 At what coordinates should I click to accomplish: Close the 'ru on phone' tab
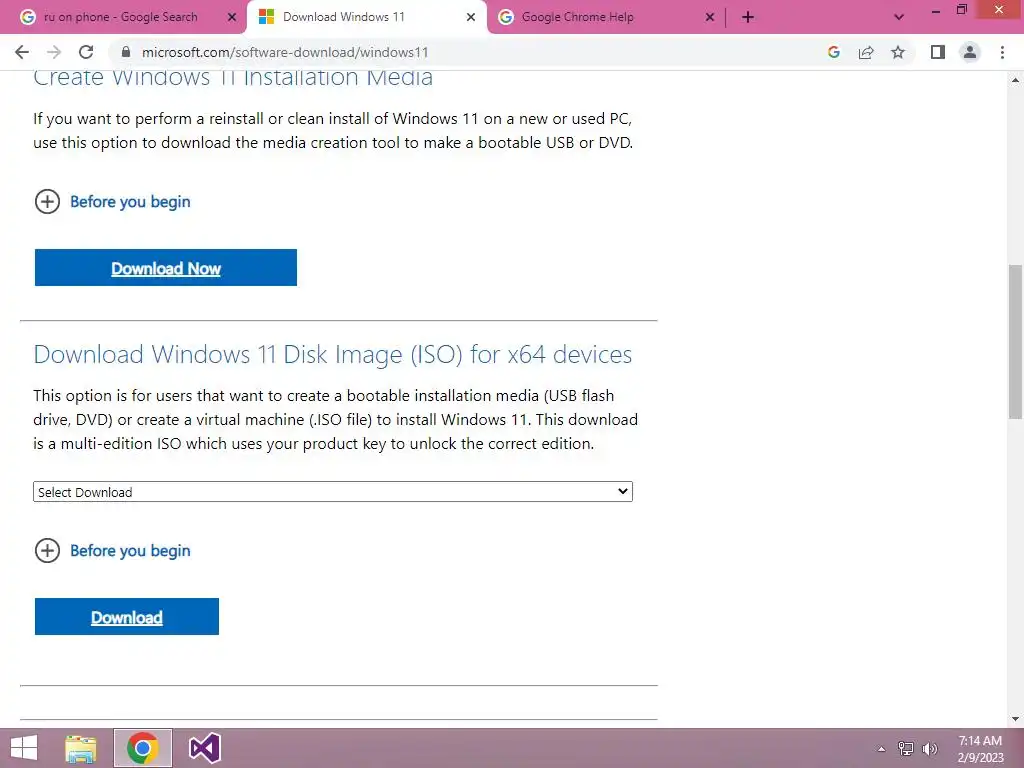tap(232, 17)
